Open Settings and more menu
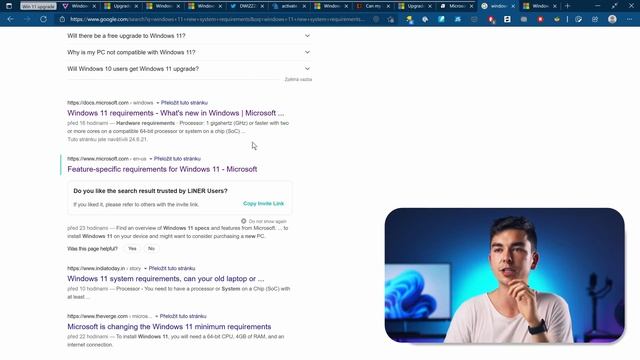The width and height of the screenshot is (640, 360). point(629,19)
